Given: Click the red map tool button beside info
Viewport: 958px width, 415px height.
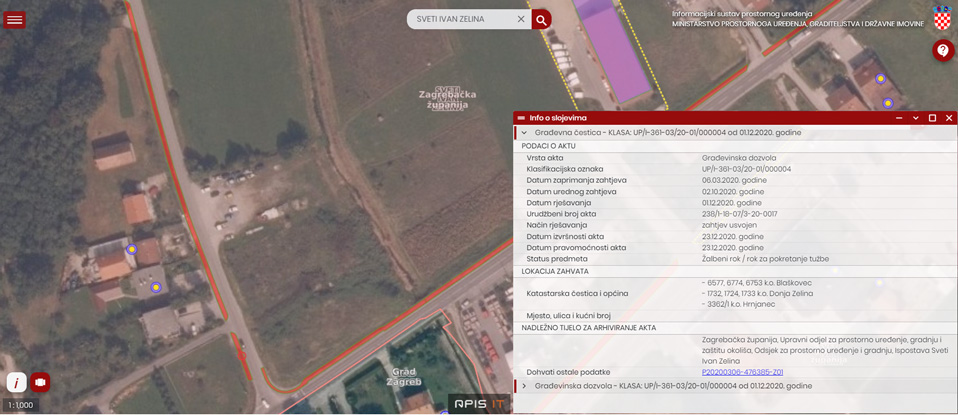Looking at the screenshot, I should coord(40,381).
